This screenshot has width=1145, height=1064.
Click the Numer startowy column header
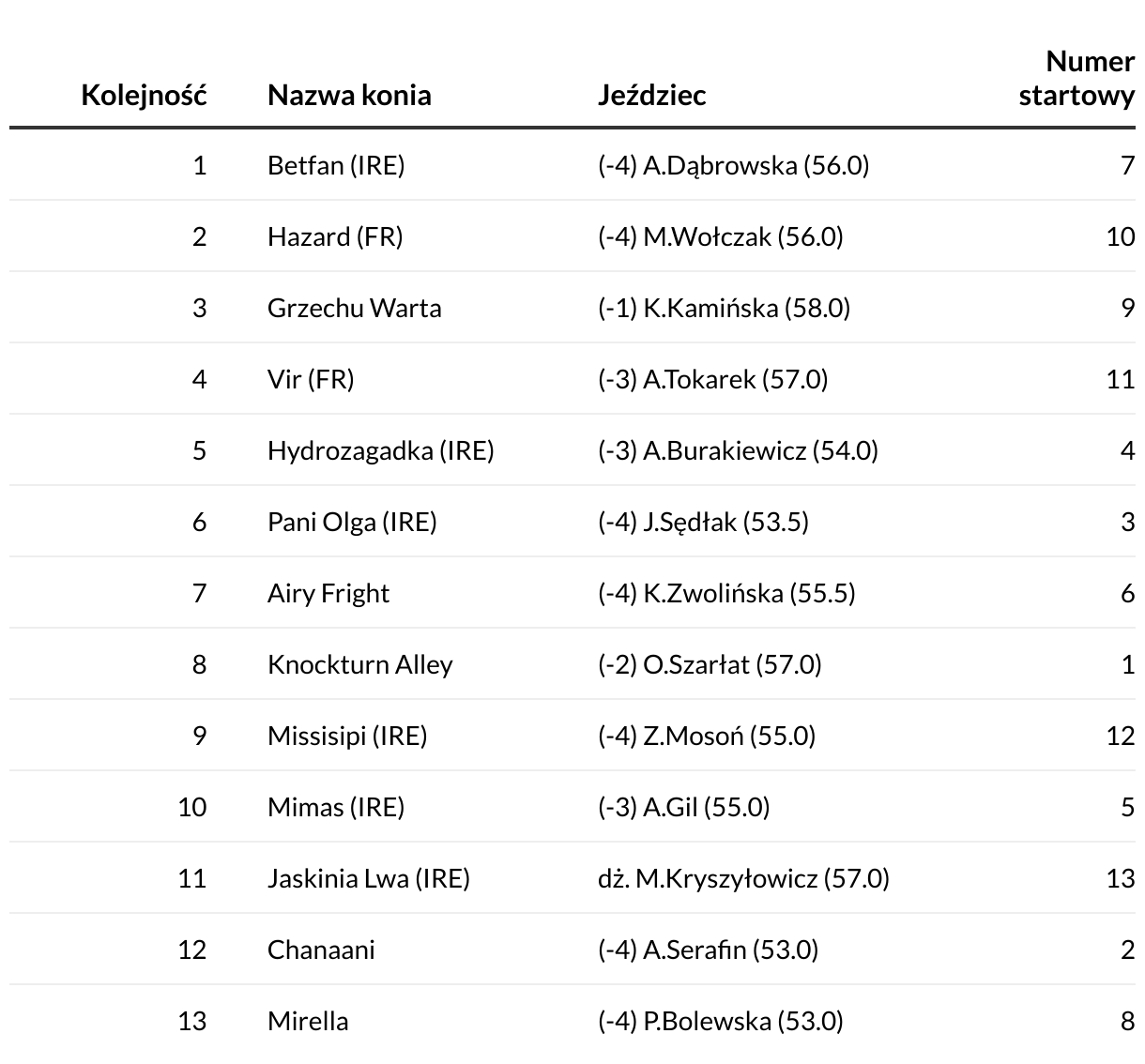(x=1076, y=79)
